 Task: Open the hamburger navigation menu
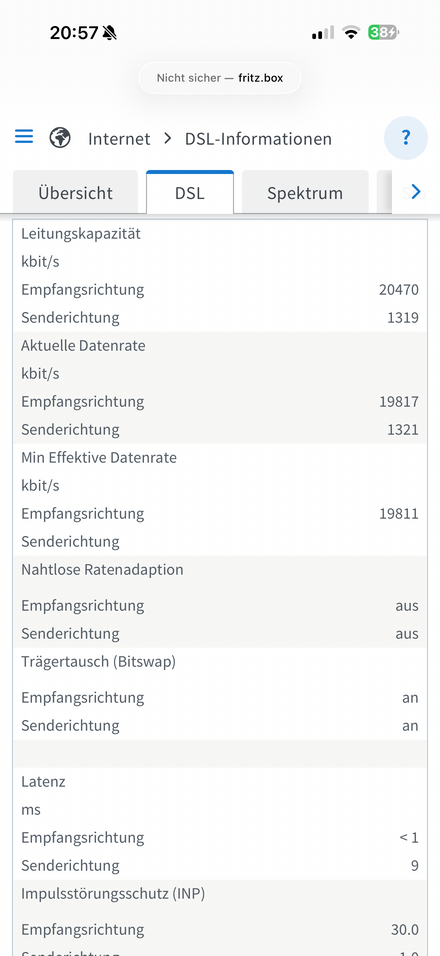click(24, 136)
